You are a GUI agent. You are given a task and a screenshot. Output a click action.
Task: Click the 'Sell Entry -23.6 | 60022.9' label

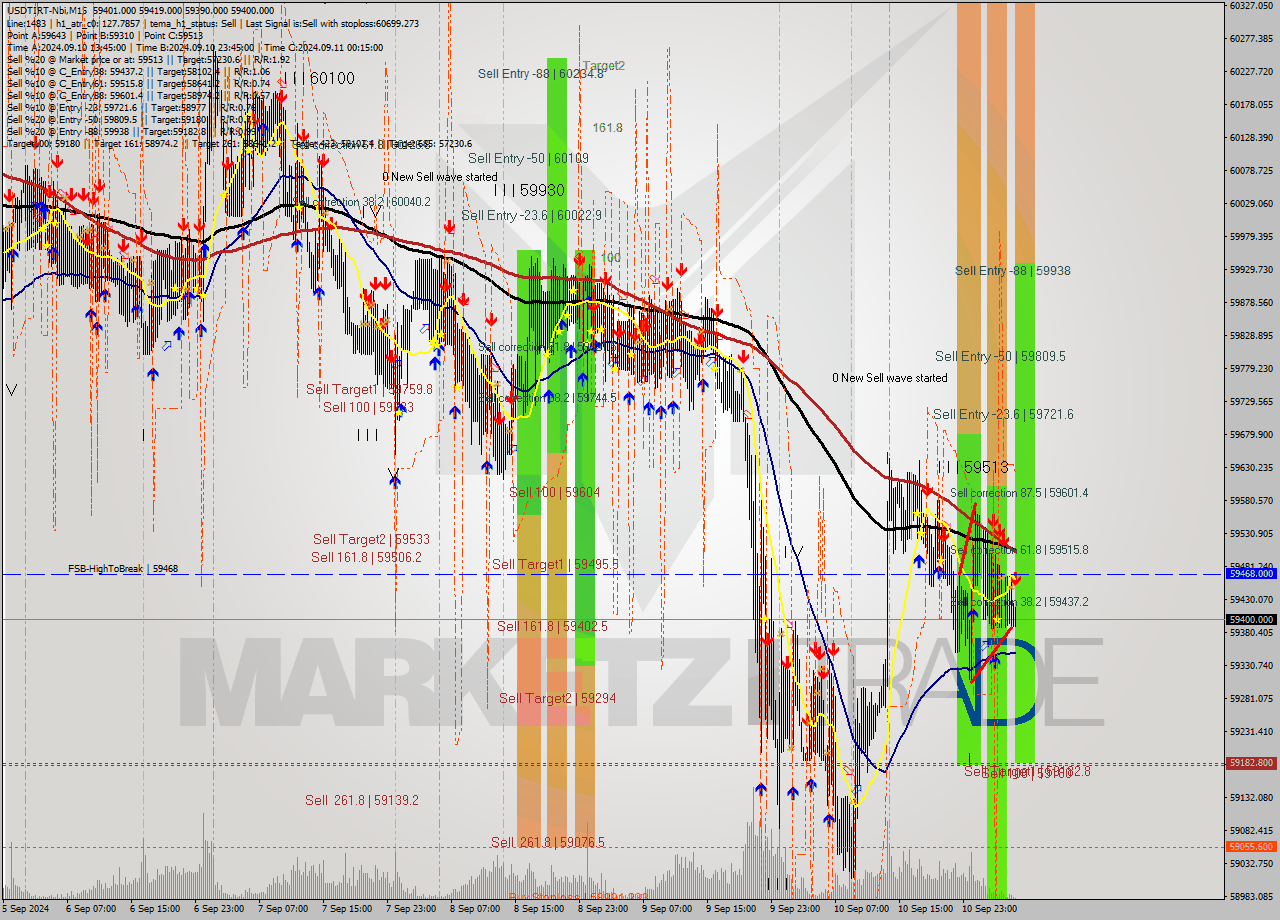coord(531,215)
